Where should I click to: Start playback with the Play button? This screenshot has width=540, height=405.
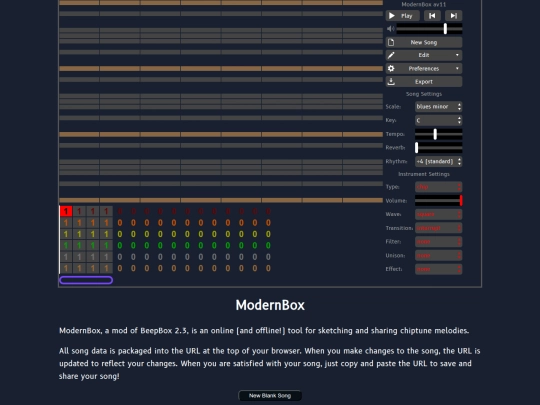[402, 16]
